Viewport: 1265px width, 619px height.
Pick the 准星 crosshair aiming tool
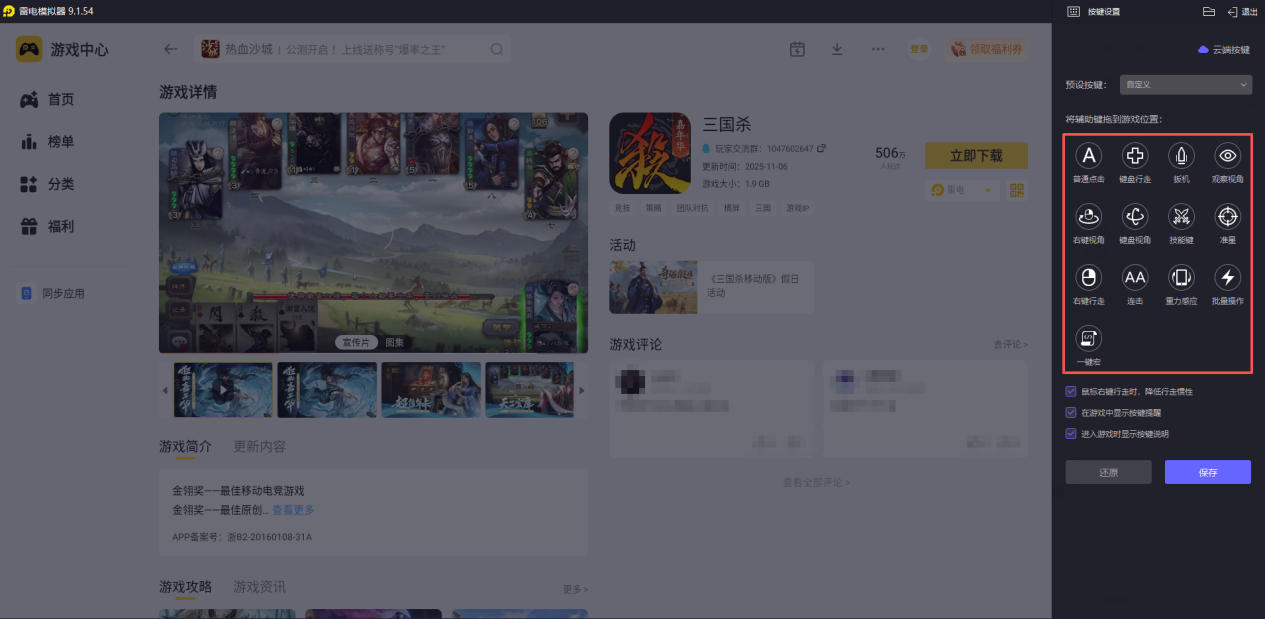1227,217
